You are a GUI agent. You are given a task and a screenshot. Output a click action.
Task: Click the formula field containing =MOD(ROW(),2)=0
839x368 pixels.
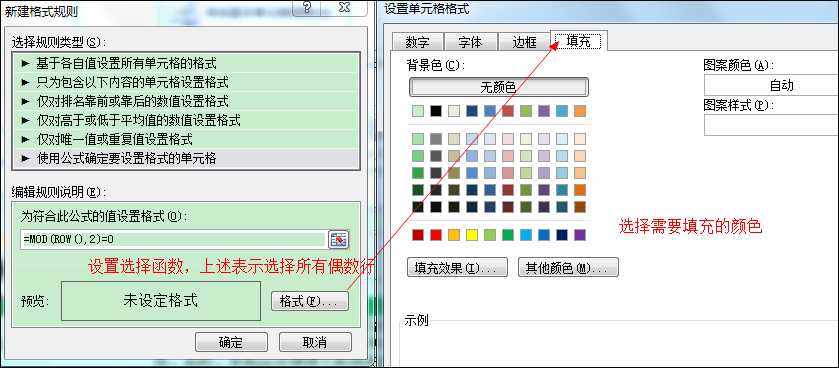[x=173, y=239]
